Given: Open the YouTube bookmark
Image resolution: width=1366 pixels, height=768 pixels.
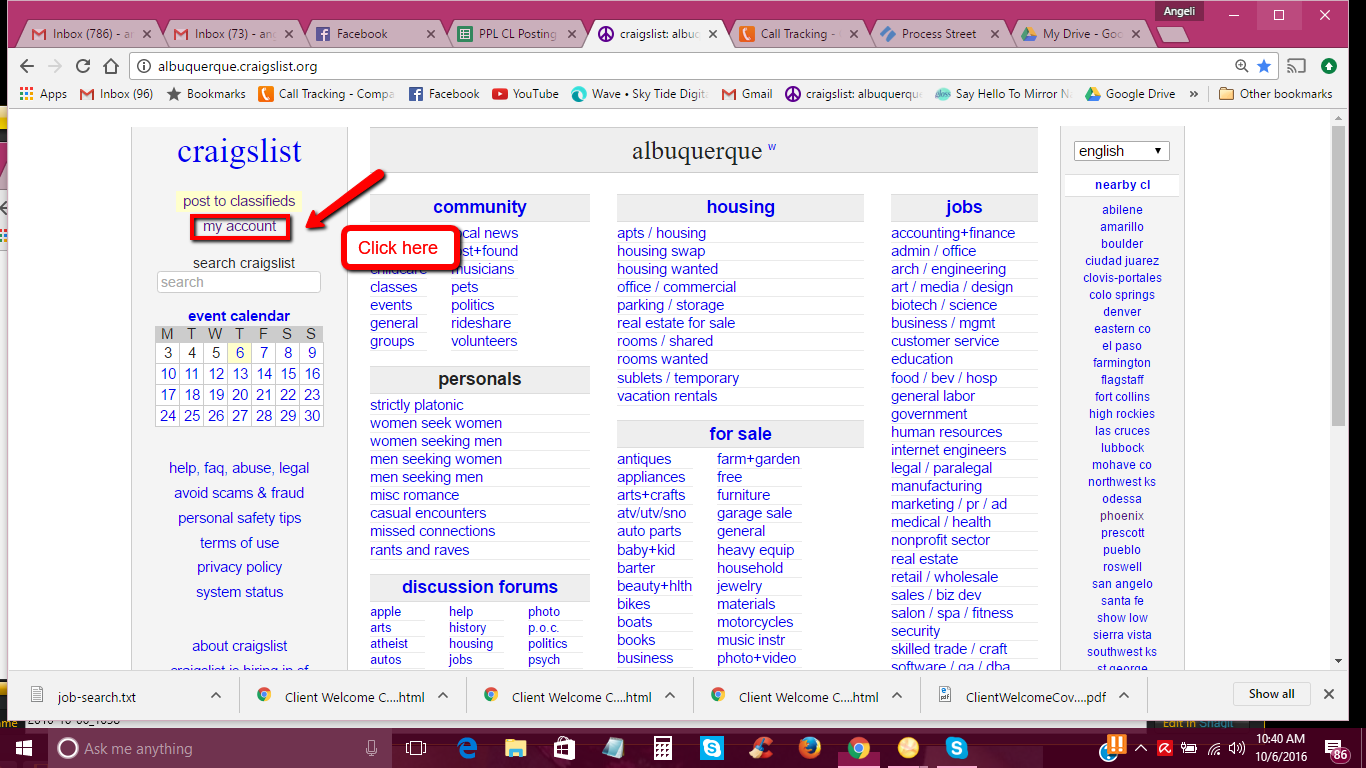Looking at the screenshot, I should [x=525, y=94].
